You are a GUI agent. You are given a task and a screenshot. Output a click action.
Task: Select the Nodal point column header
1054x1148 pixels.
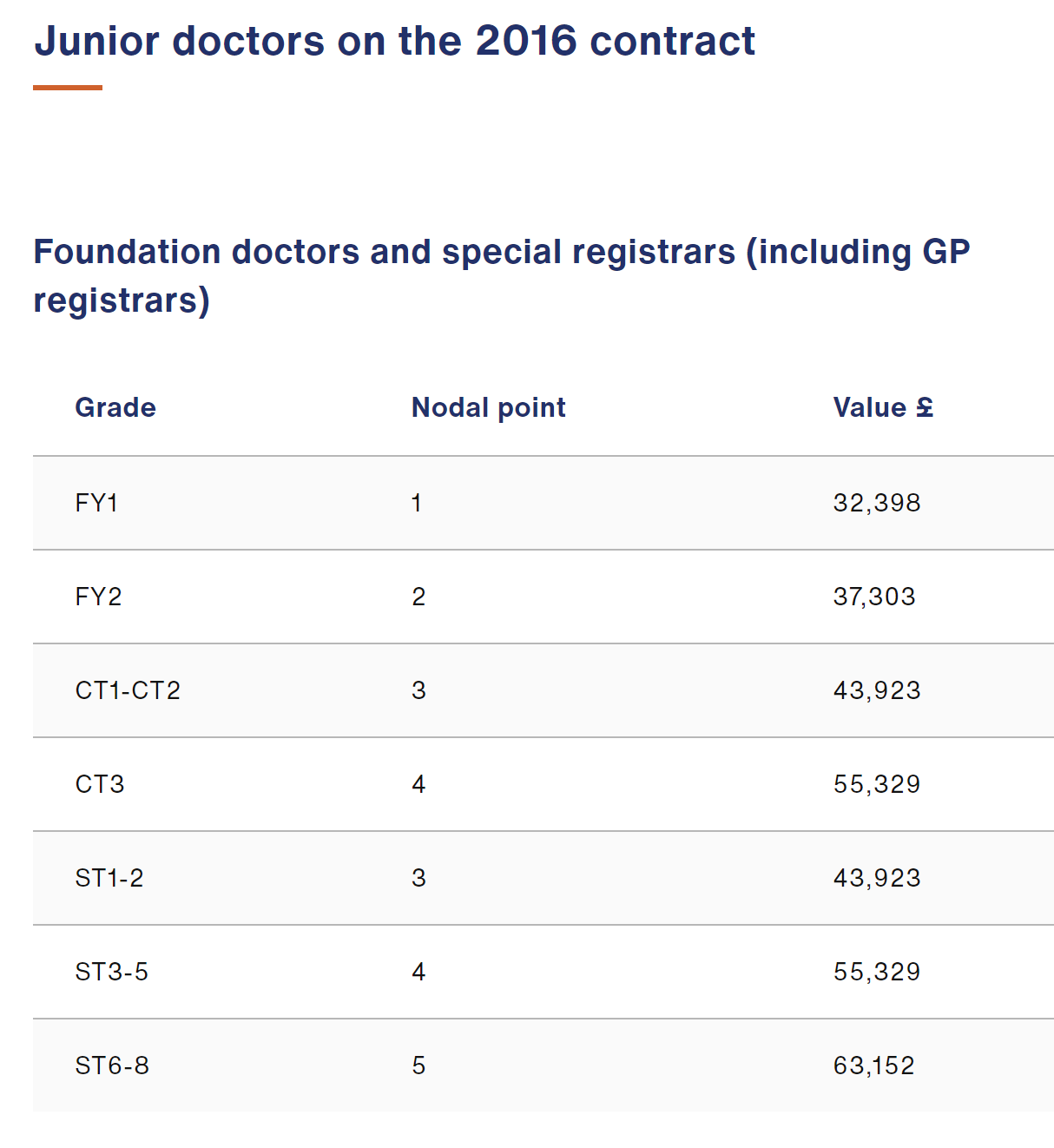click(488, 407)
